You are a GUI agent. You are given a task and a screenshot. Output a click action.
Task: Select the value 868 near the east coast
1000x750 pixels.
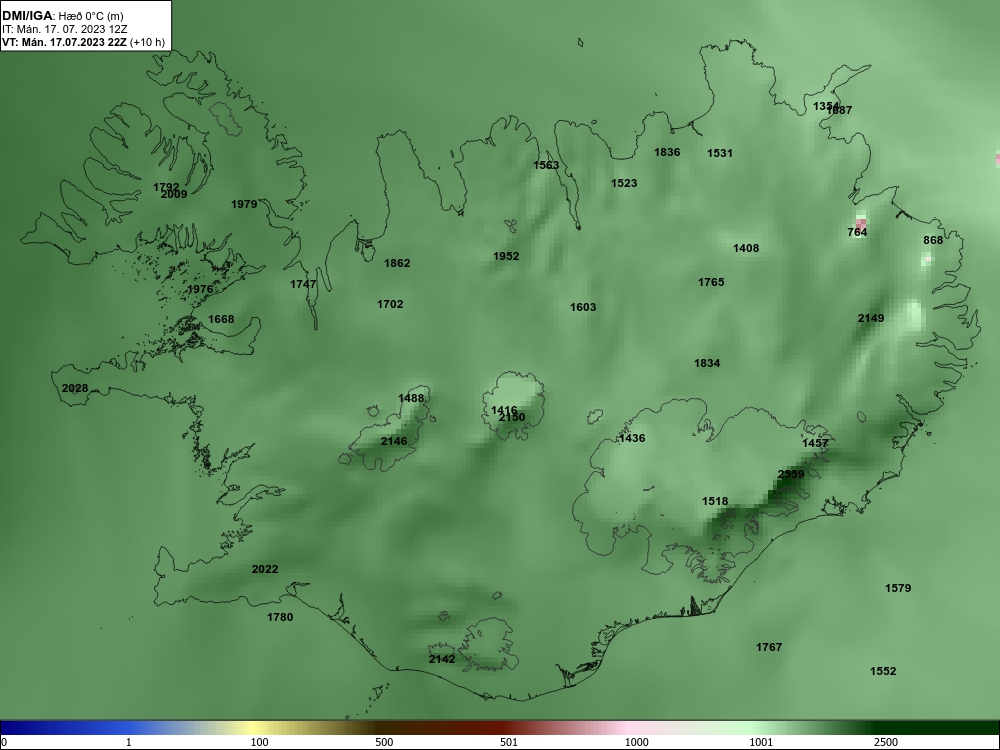click(x=933, y=240)
